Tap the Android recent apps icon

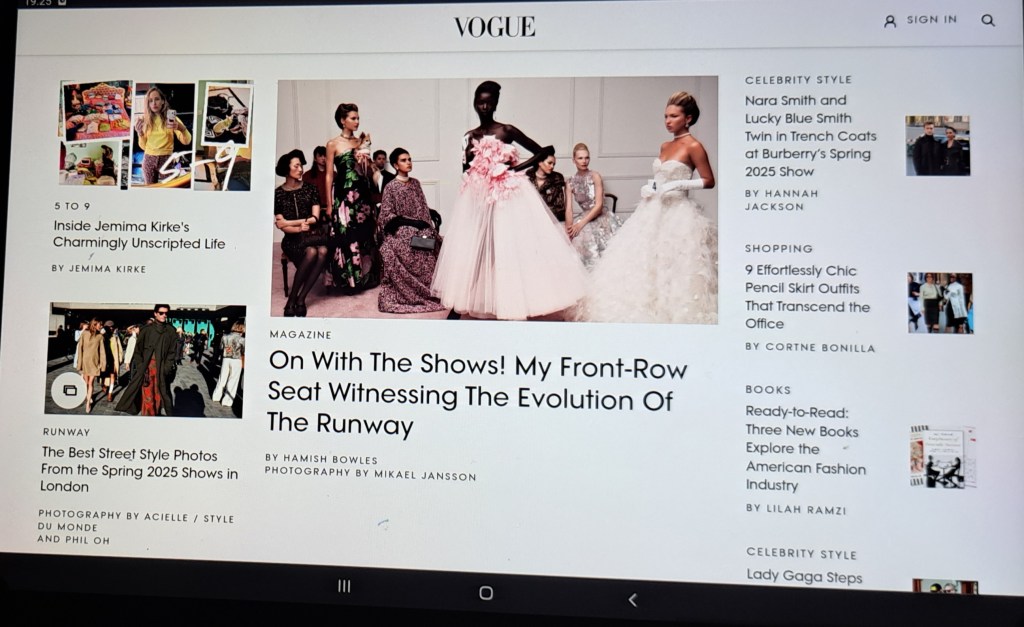[344, 587]
